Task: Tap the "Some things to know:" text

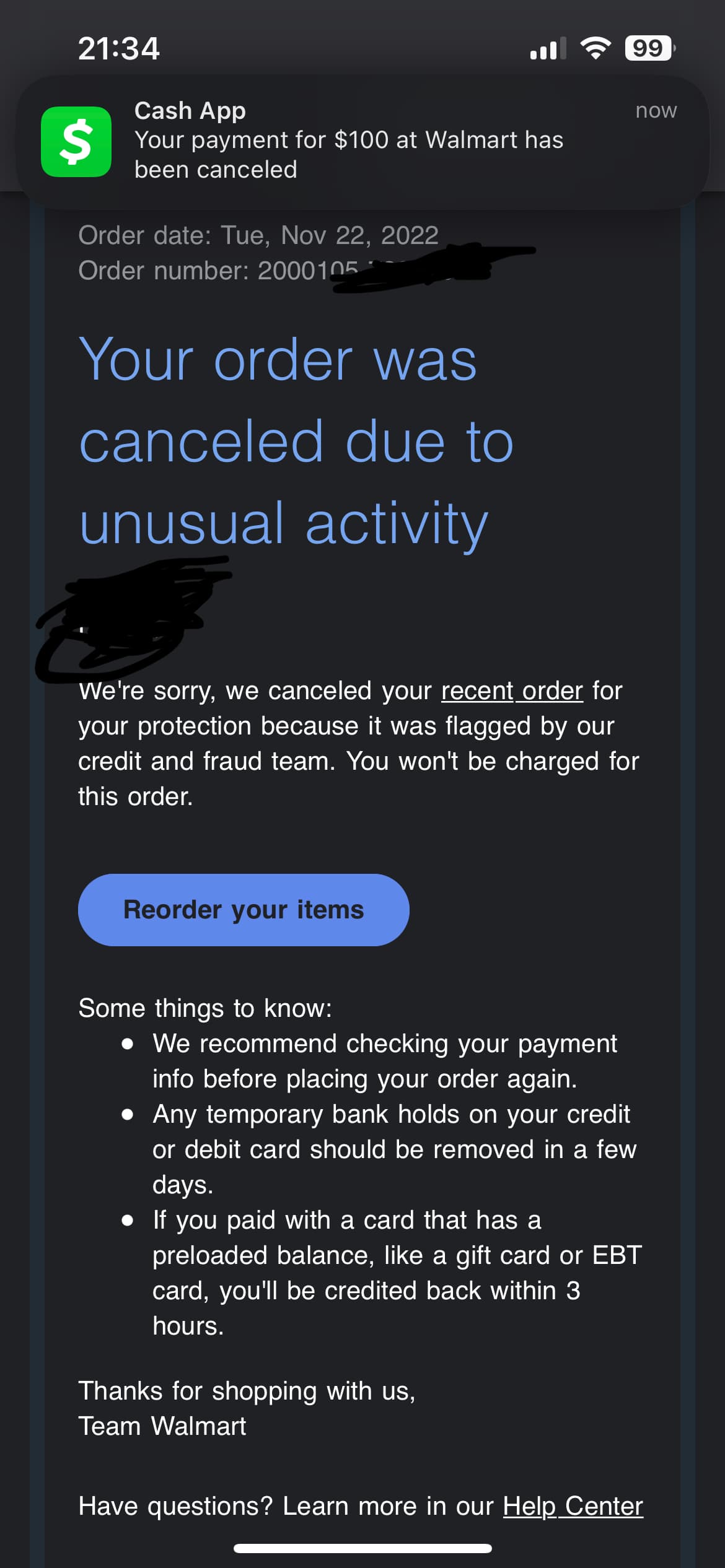Action: point(205,1008)
